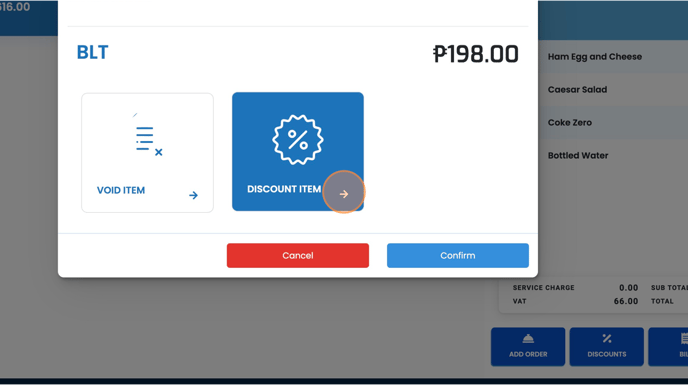Image resolution: width=688 pixels, height=385 pixels.
Task: Select the Discount Item option card
Action: click(298, 151)
